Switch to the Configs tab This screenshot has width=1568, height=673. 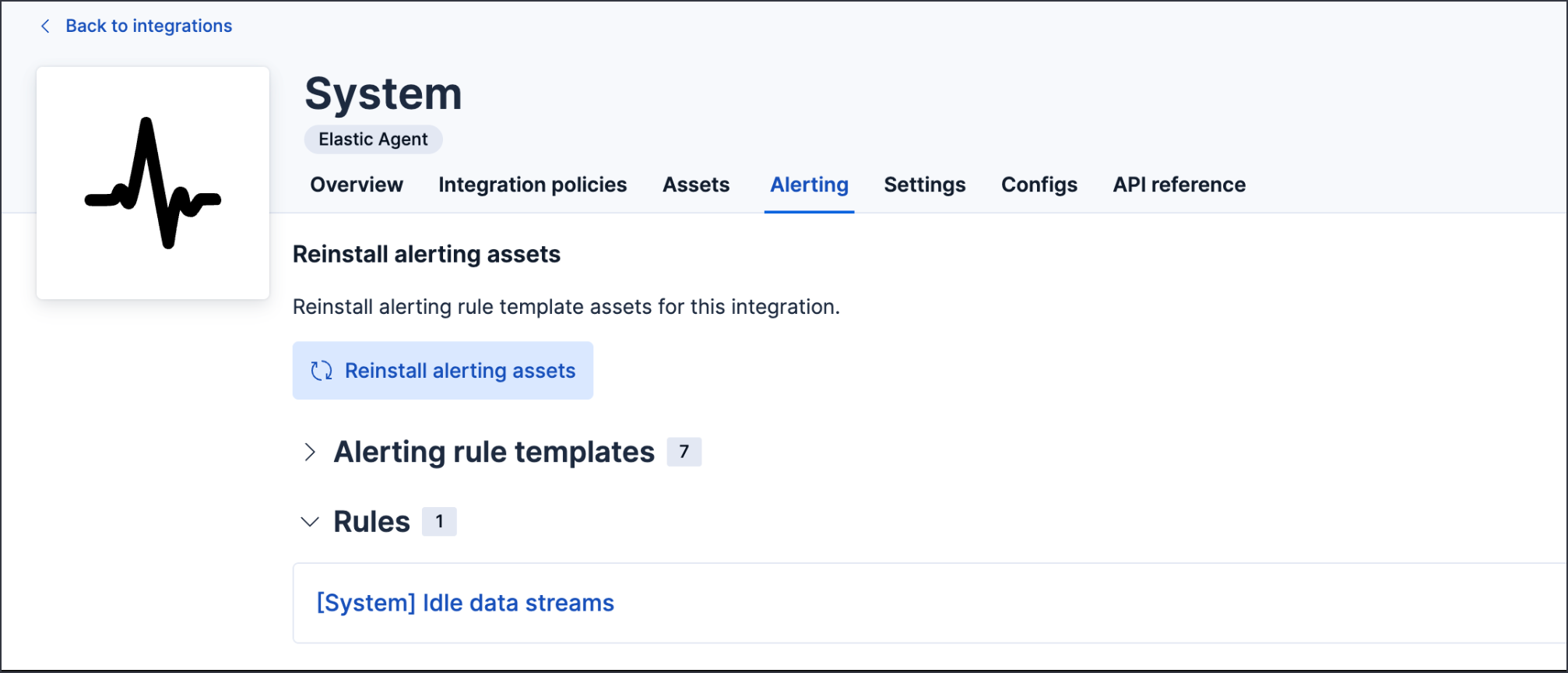(x=1039, y=185)
